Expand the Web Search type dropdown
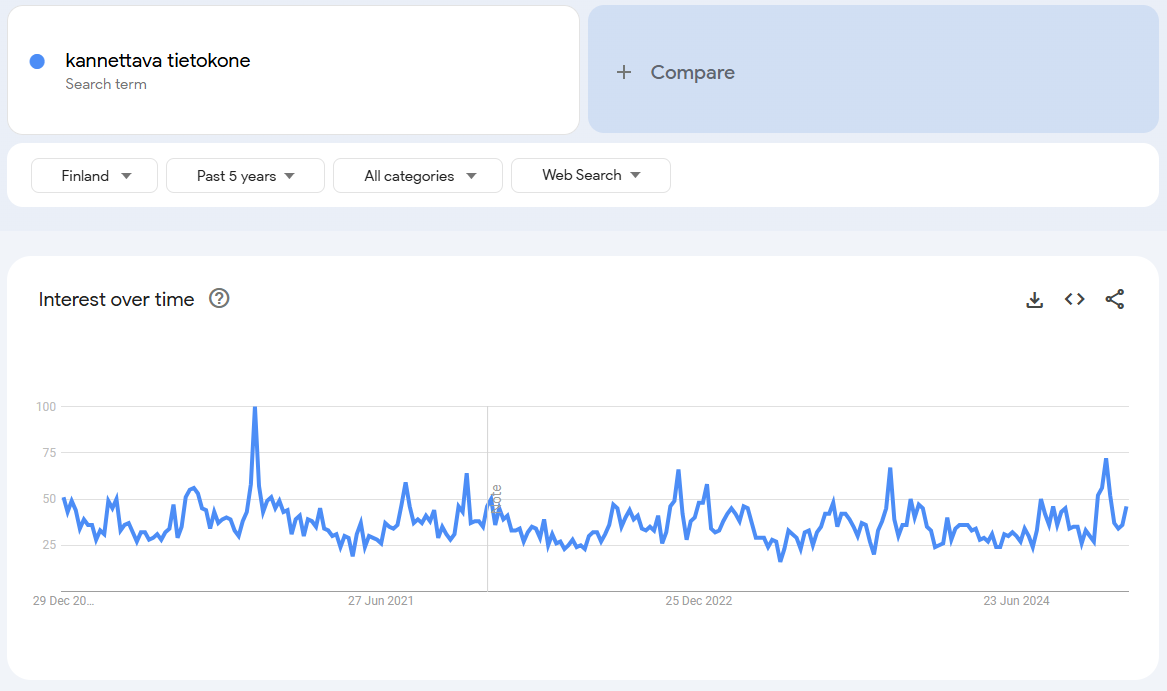 pyautogui.click(x=590, y=175)
